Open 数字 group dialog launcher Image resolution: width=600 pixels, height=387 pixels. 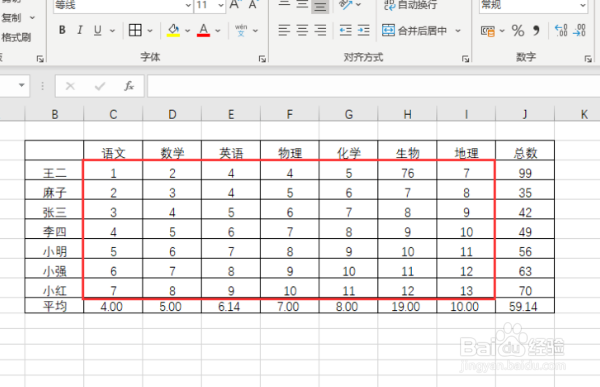588,59
